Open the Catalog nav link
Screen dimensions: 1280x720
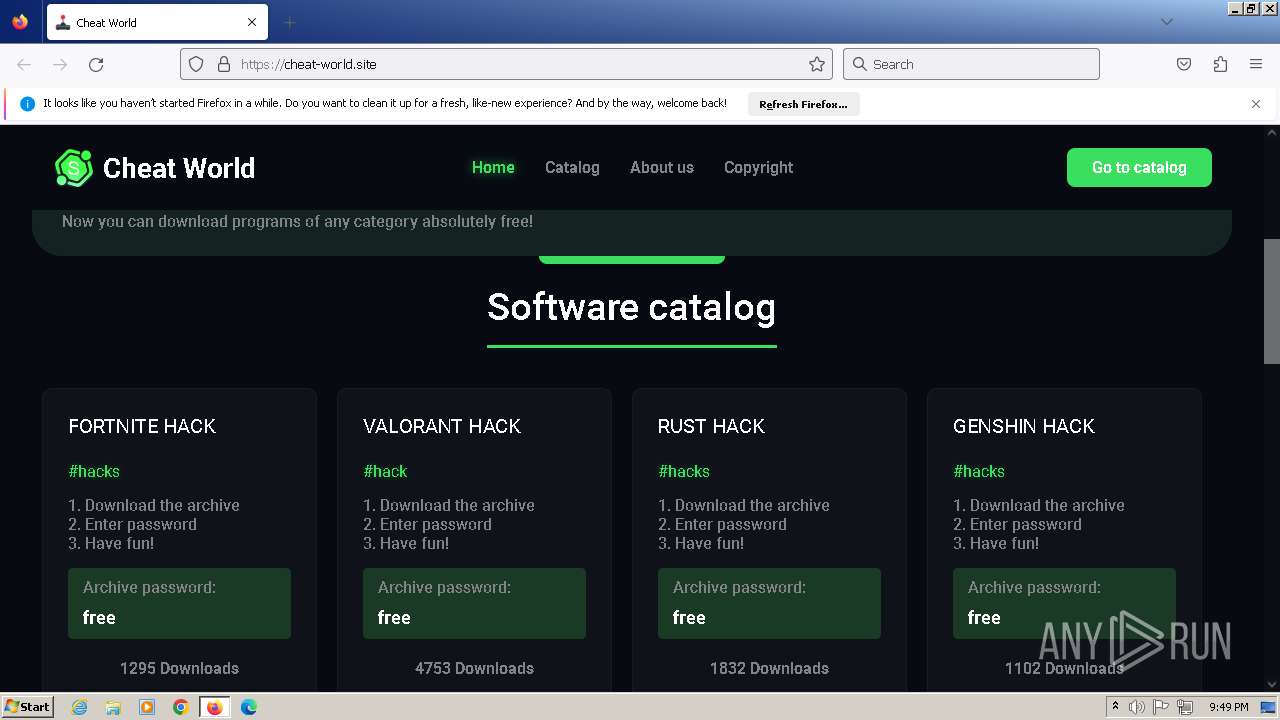tap(572, 168)
